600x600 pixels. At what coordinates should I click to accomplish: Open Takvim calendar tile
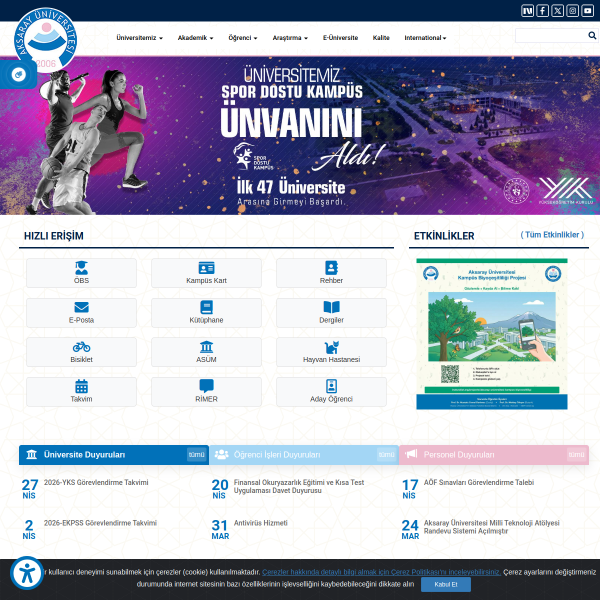click(x=82, y=392)
